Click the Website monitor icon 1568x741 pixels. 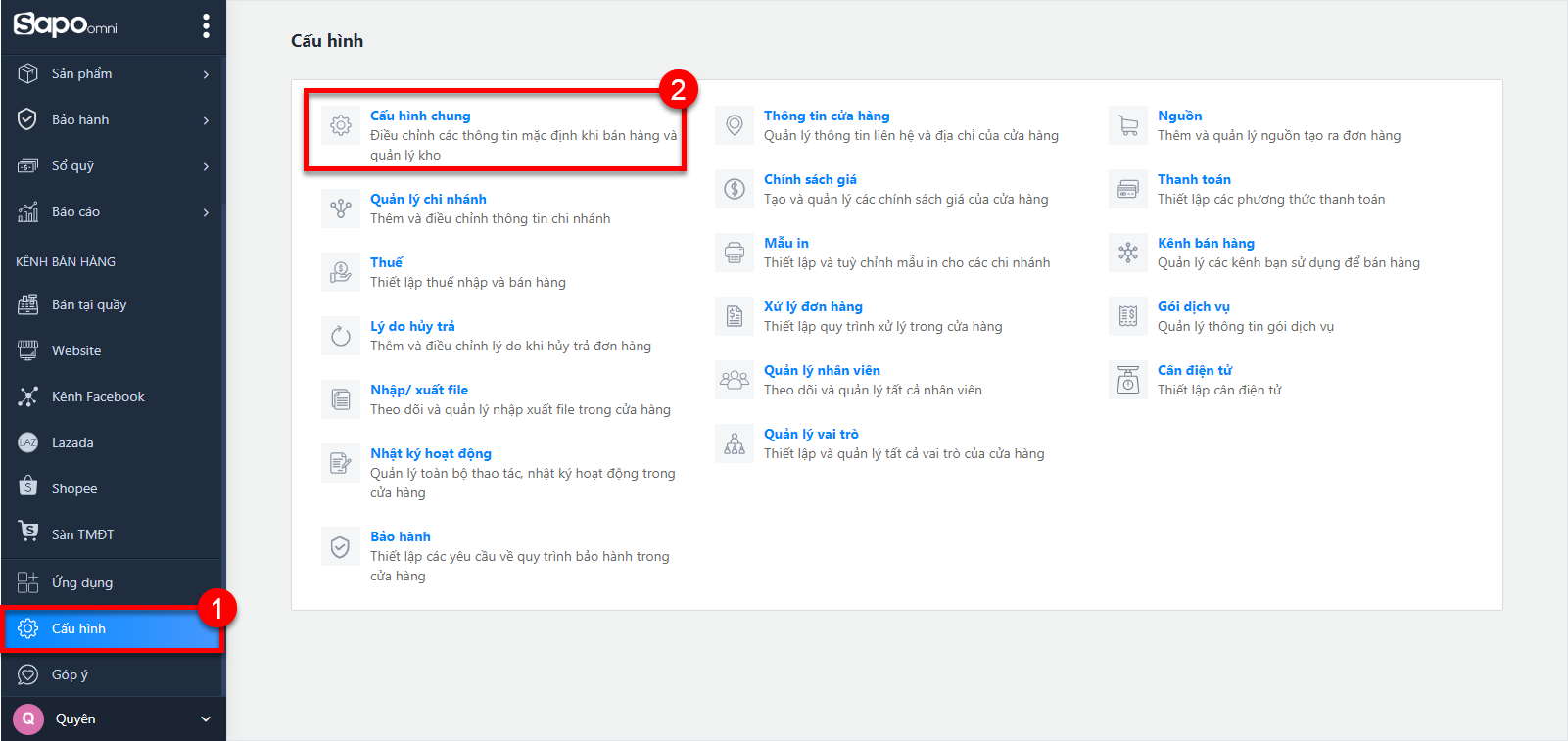coord(28,350)
